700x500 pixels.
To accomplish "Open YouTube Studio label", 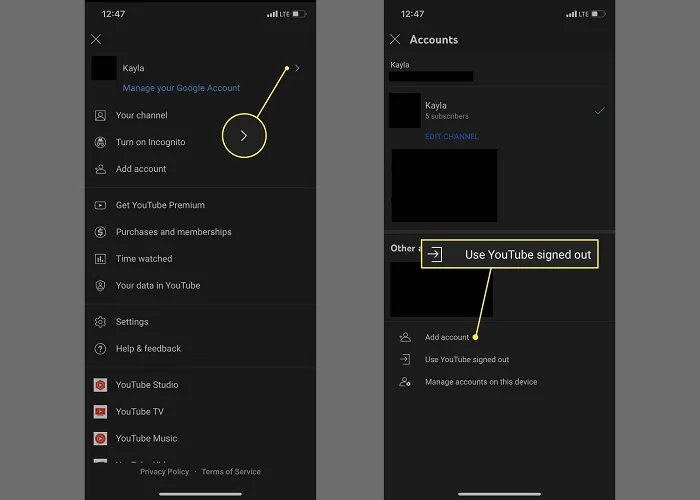I will [147, 384].
